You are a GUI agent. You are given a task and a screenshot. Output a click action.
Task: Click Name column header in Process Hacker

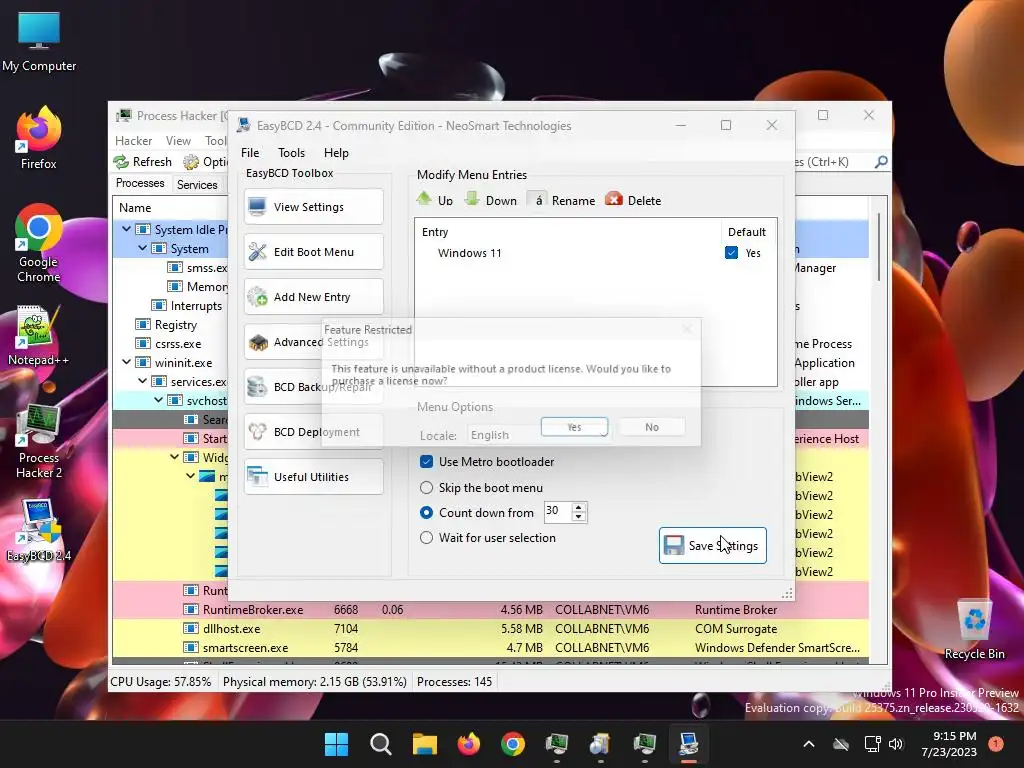(x=170, y=208)
